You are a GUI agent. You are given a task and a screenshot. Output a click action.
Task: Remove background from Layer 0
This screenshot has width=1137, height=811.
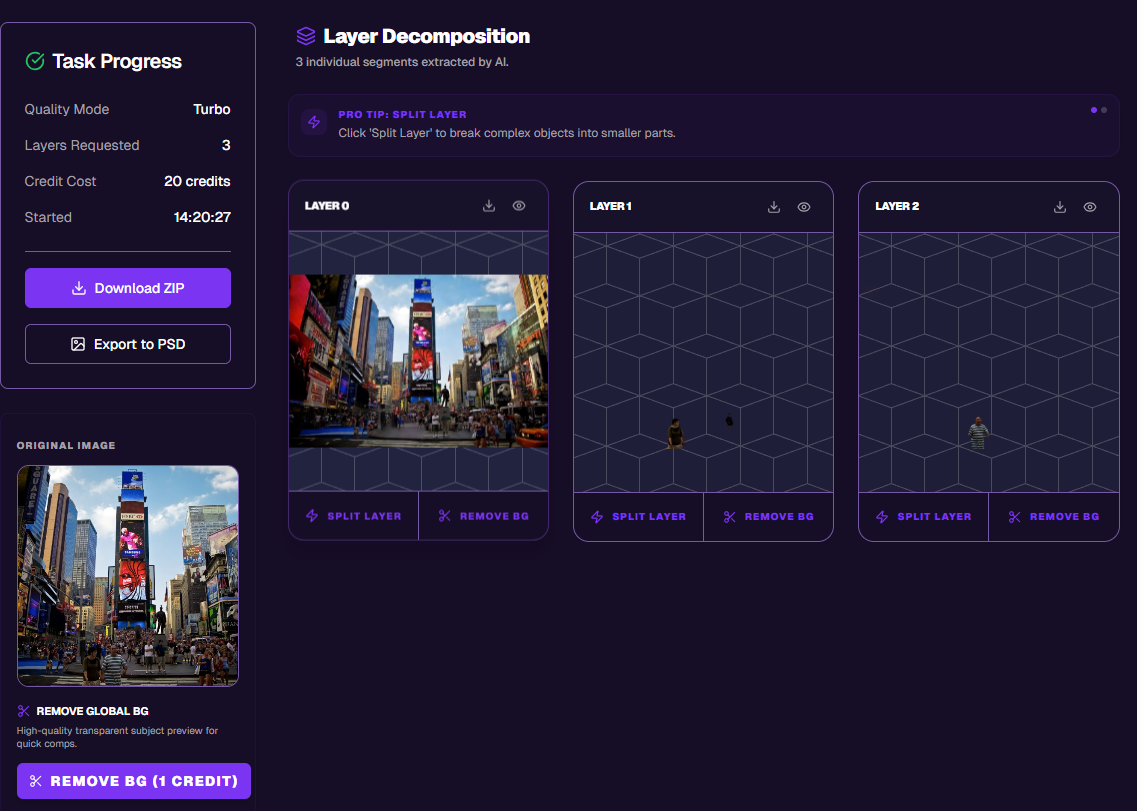[x=483, y=516]
